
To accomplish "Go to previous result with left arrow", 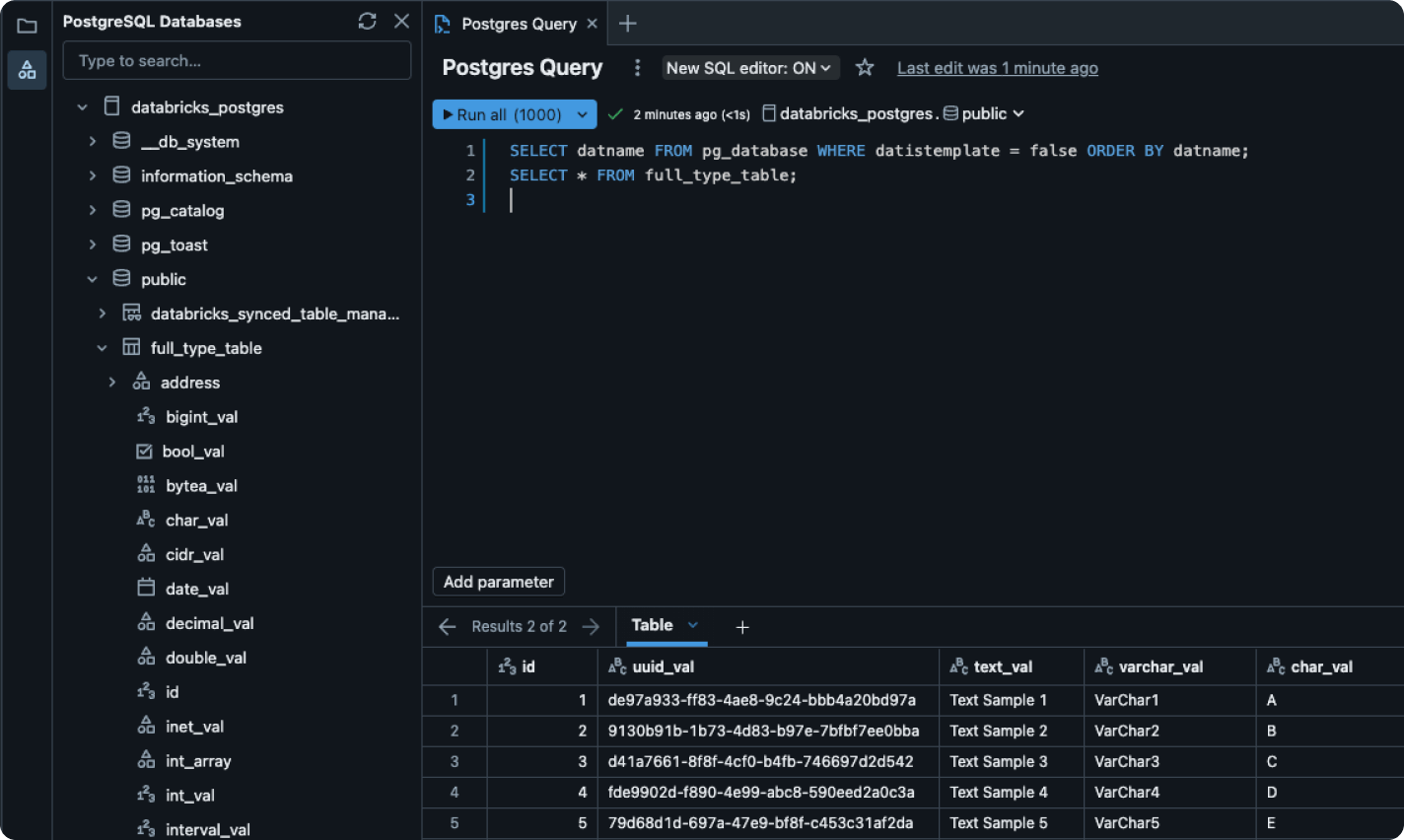I will 448,626.
